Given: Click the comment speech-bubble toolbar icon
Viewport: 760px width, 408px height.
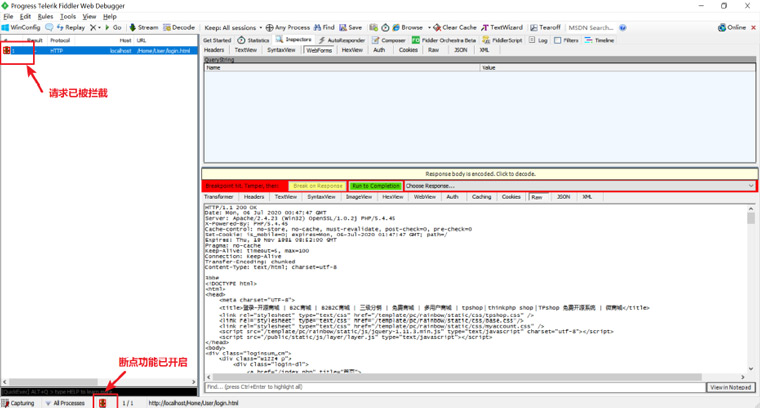Looking at the screenshot, I should coord(49,28).
